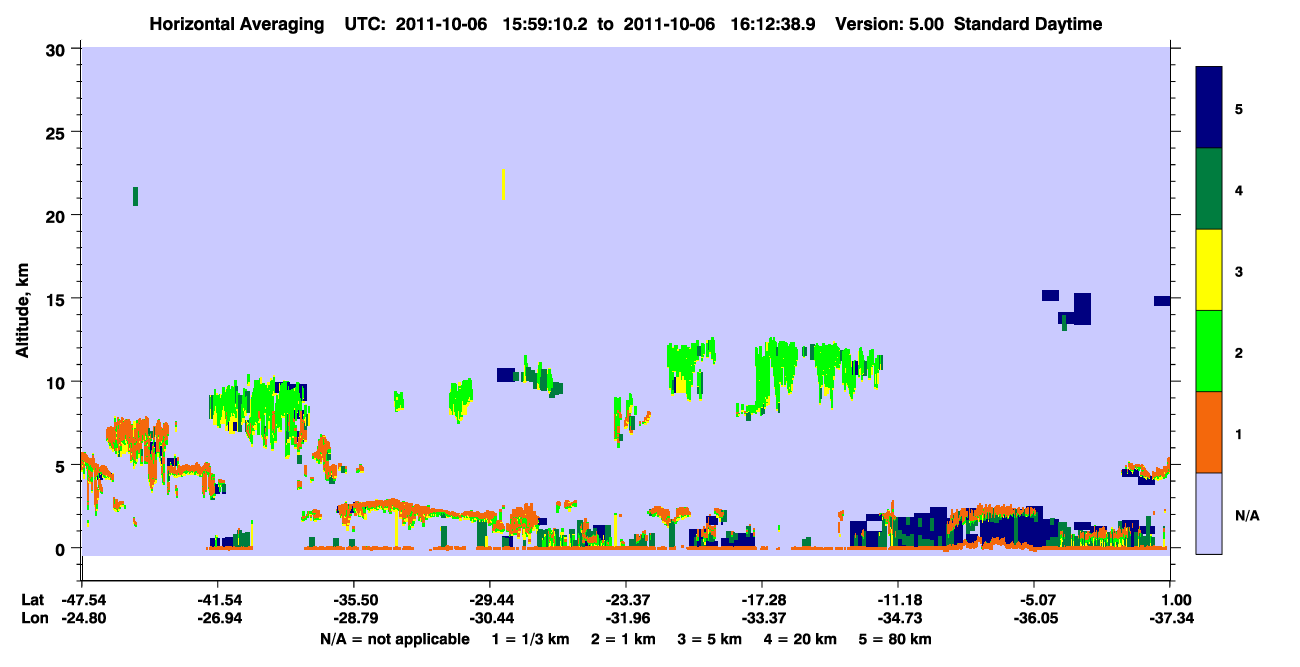Click latitude value -17.28

(762, 600)
